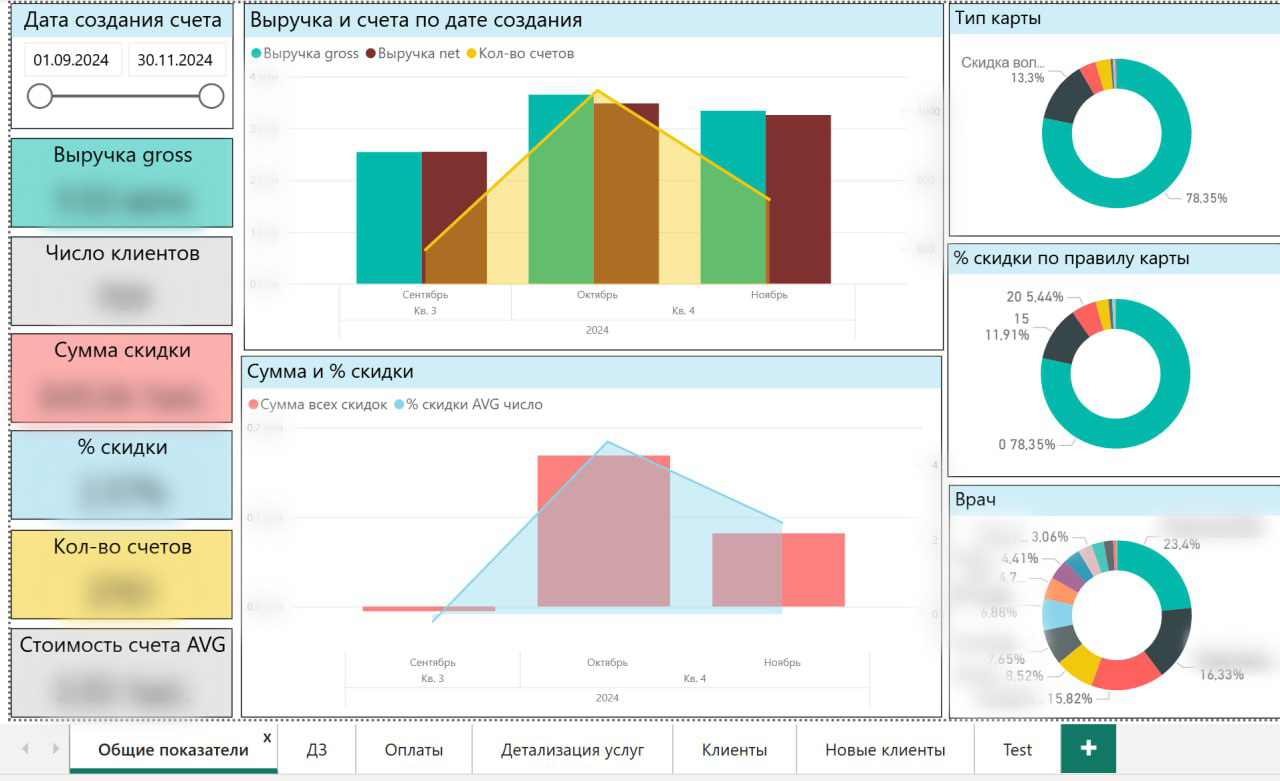Click the right handle of date slider
1280x781 pixels.
(x=211, y=96)
